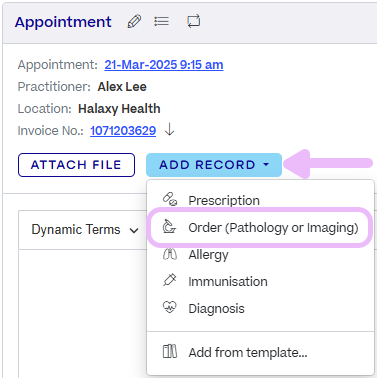Select Add from template option
This screenshot has width=377, height=378.
click(260, 352)
